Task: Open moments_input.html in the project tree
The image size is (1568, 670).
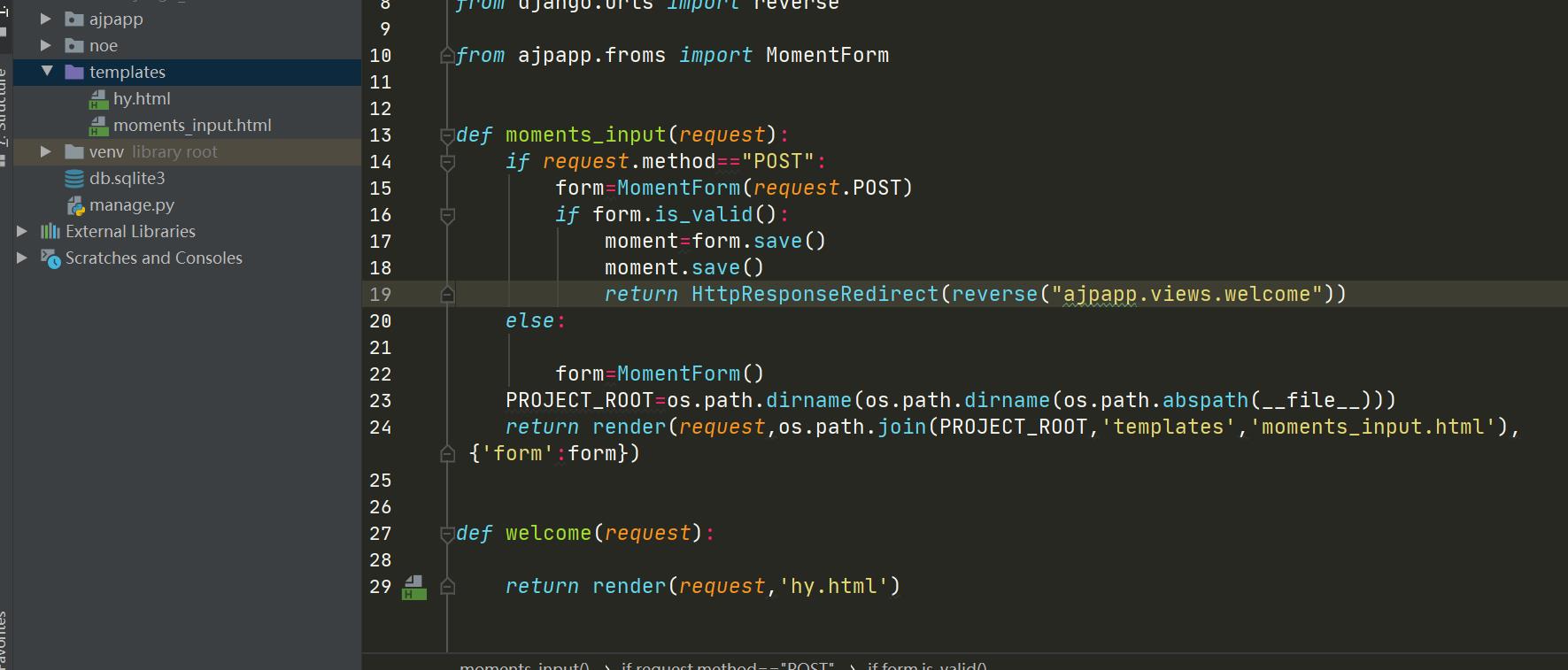Action: (x=192, y=125)
